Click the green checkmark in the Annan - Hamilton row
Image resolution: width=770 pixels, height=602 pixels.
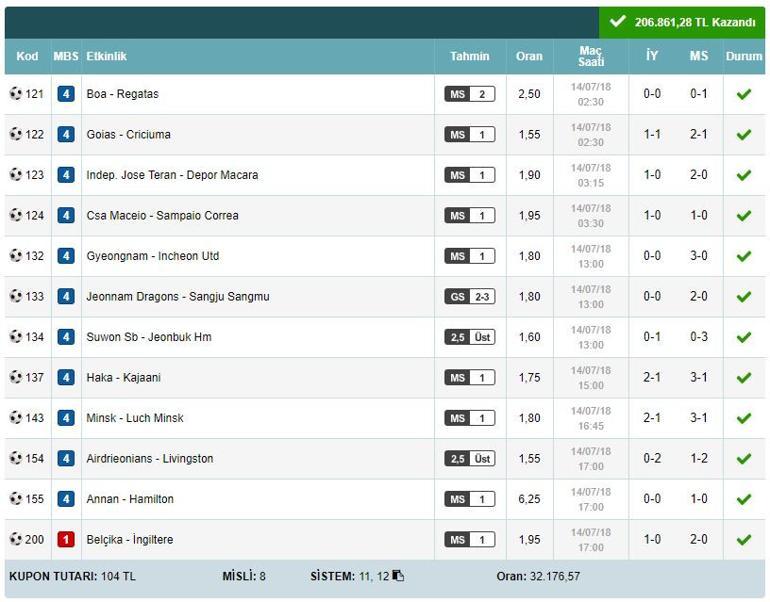point(743,499)
